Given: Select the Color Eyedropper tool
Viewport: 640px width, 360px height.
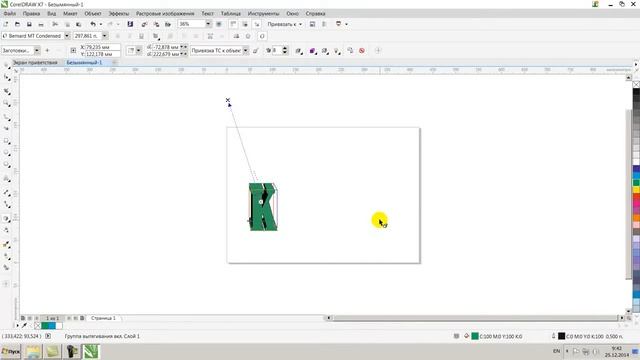Looking at the screenshot, I should pyautogui.click(x=7, y=244).
